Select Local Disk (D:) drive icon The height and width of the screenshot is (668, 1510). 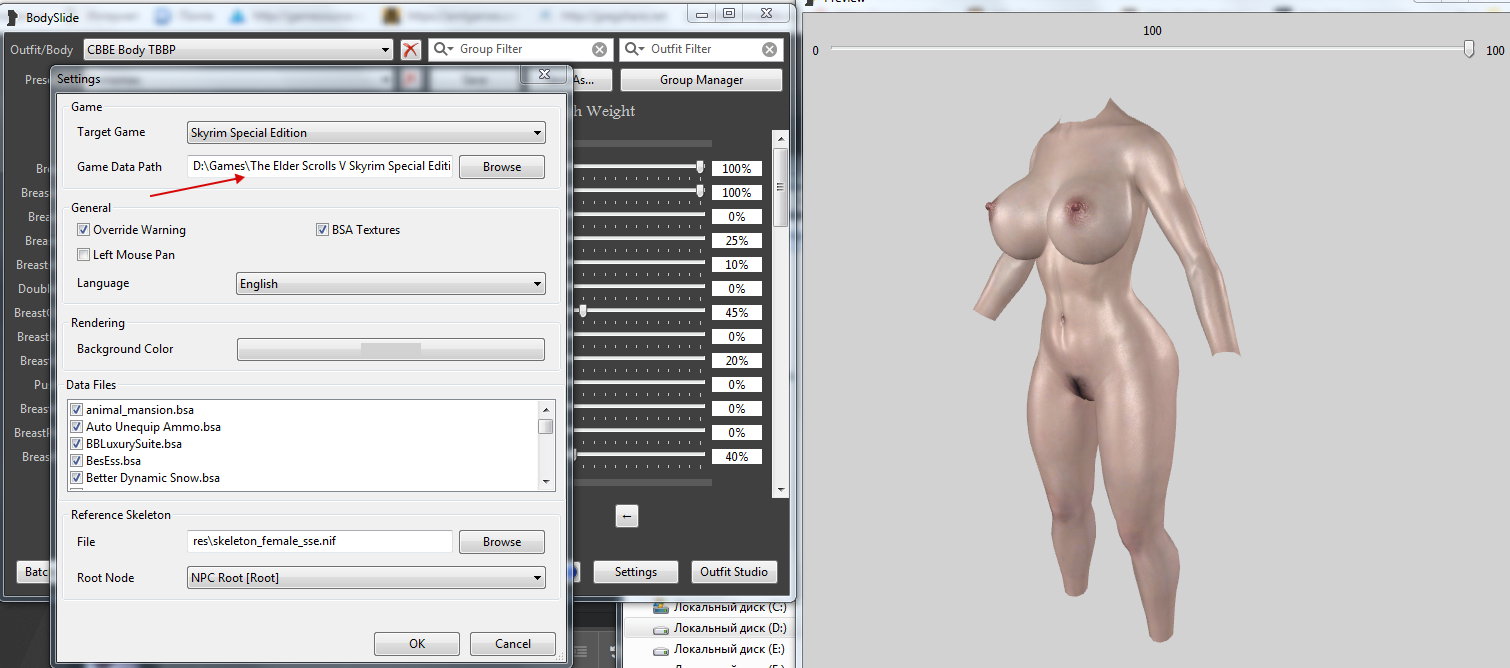pyautogui.click(x=660, y=628)
